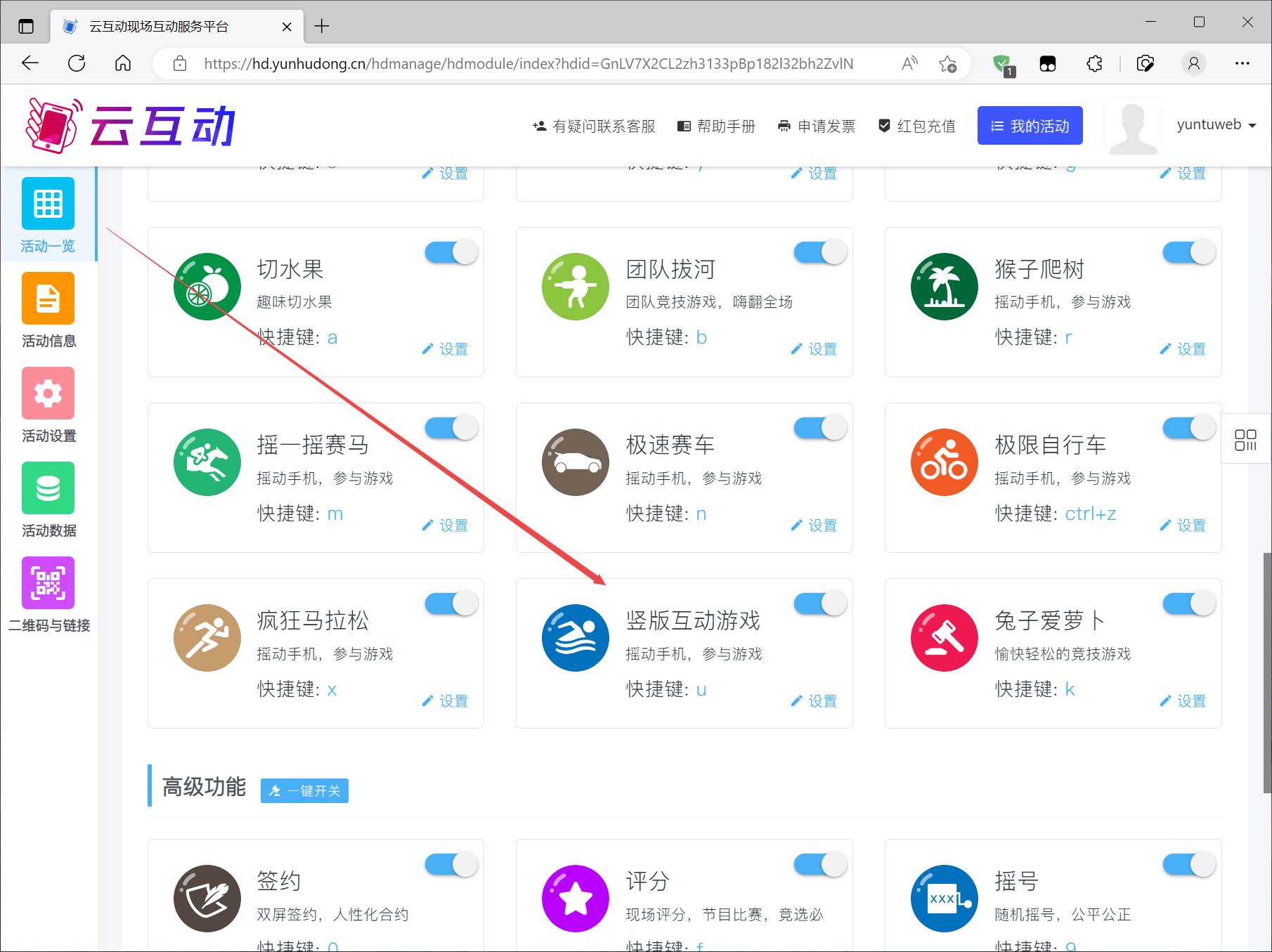1272x952 pixels.
Task: Toggle the 竖版互动游戏 module switch
Action: [820, 604]
